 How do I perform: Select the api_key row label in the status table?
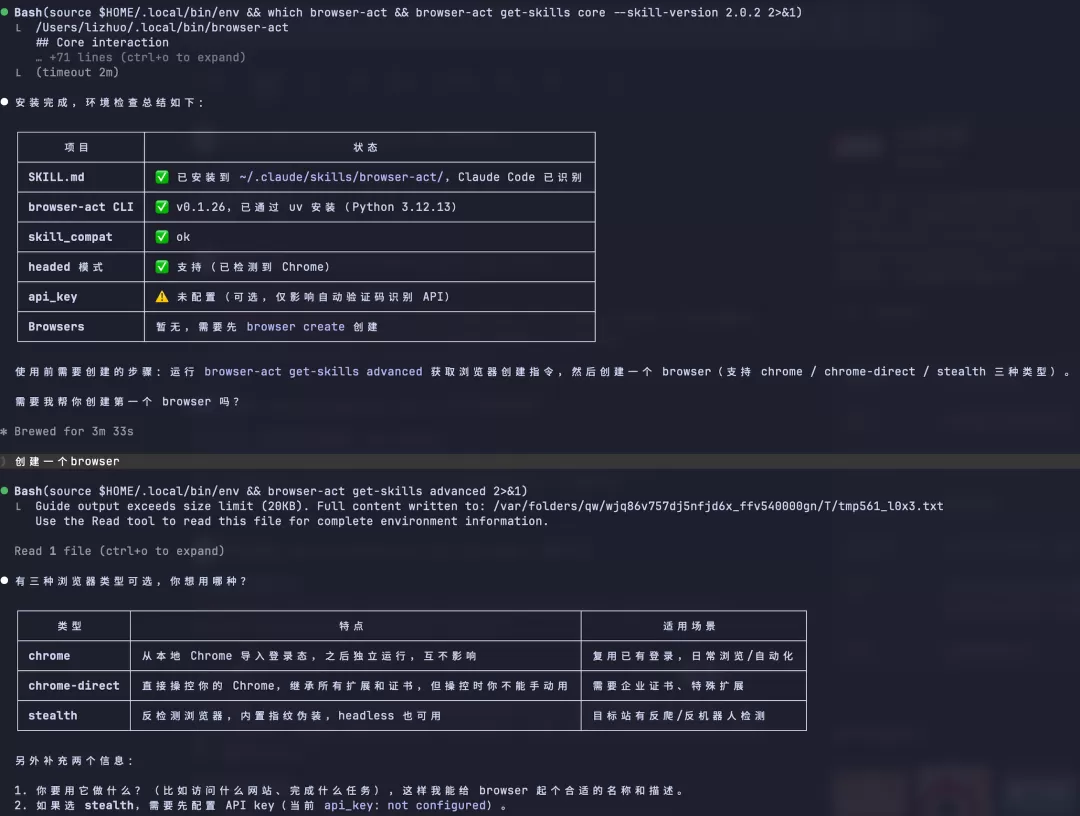coord(52,297)
